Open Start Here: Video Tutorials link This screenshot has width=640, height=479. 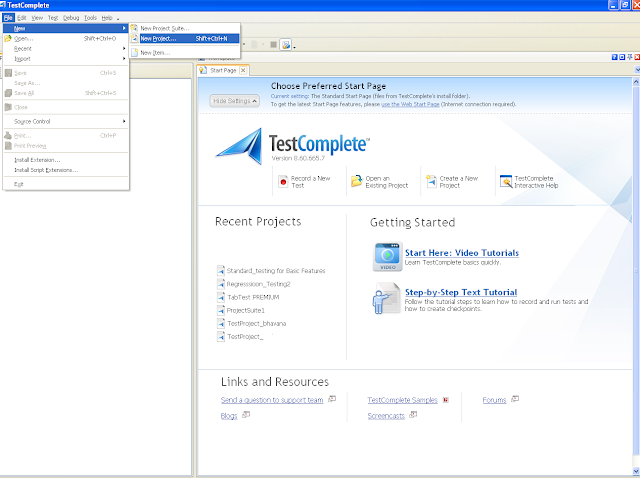click(462, 253)
